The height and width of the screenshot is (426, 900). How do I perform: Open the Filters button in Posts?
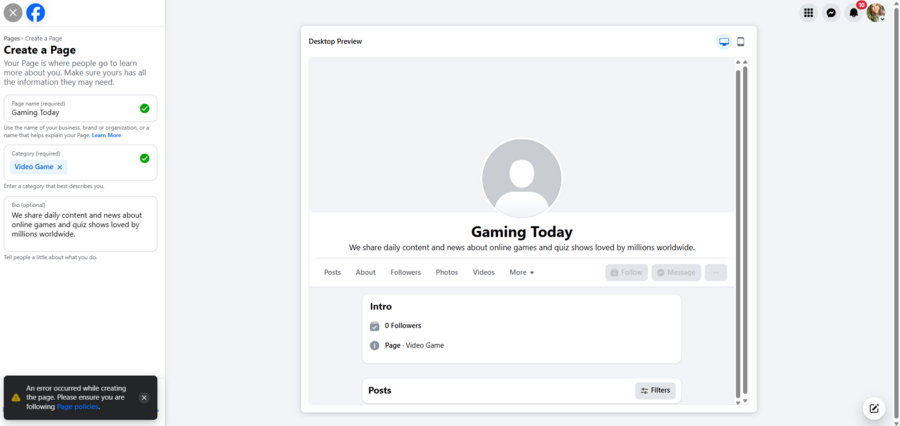pos(655,390)
